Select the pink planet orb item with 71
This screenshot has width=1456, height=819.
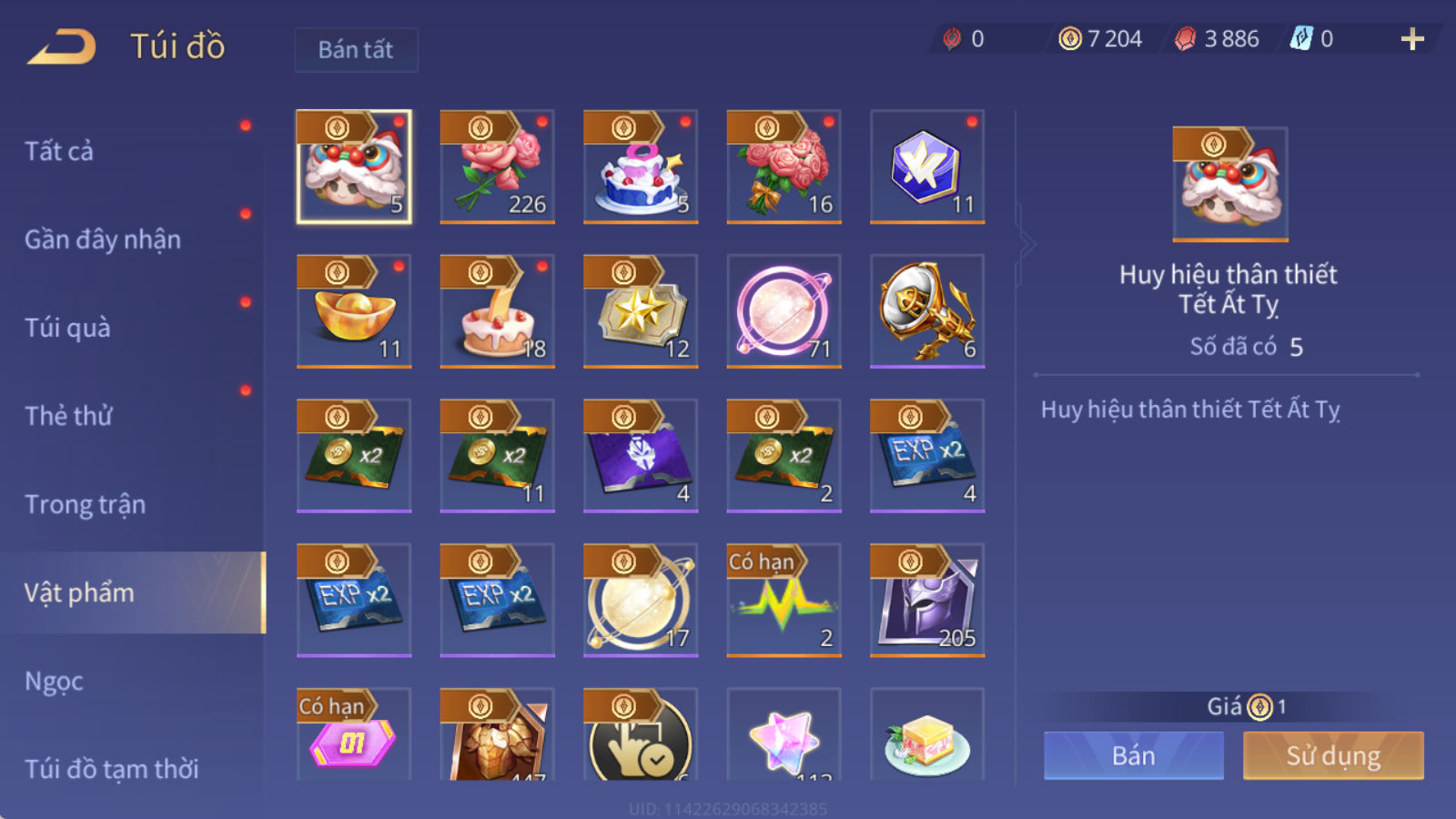tap(784, 311)
